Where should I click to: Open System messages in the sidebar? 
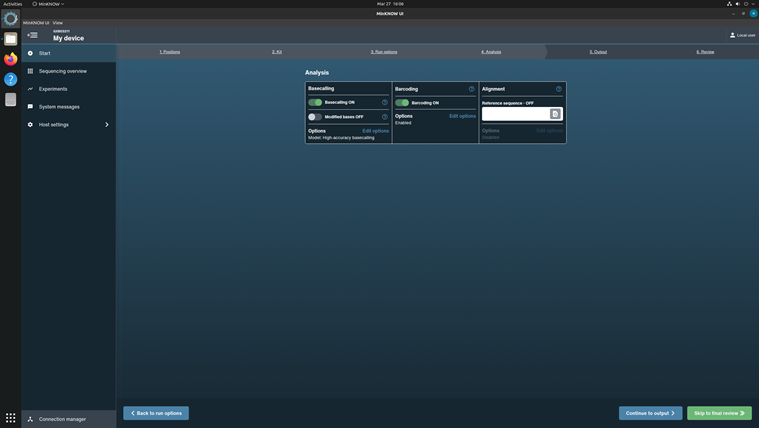[x=59, y=107]
